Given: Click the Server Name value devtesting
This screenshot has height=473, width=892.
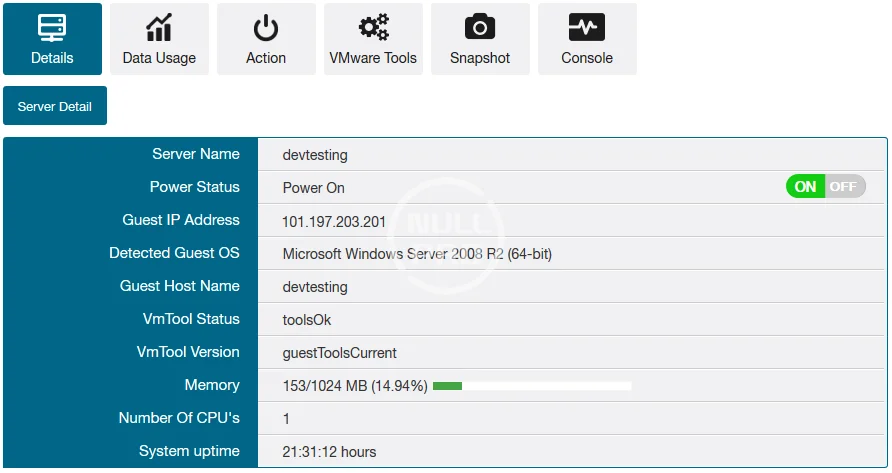Looking at the screenshot, I should (315, 155).
